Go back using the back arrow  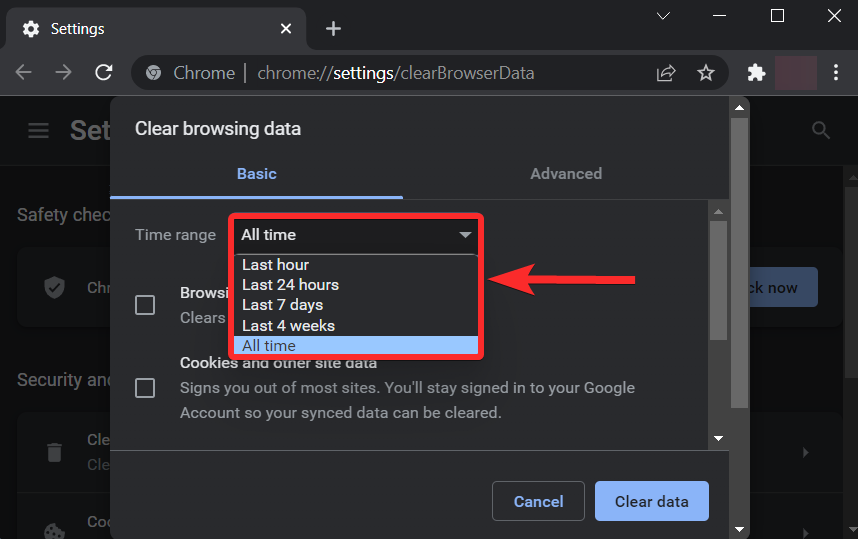pos(24,73)
